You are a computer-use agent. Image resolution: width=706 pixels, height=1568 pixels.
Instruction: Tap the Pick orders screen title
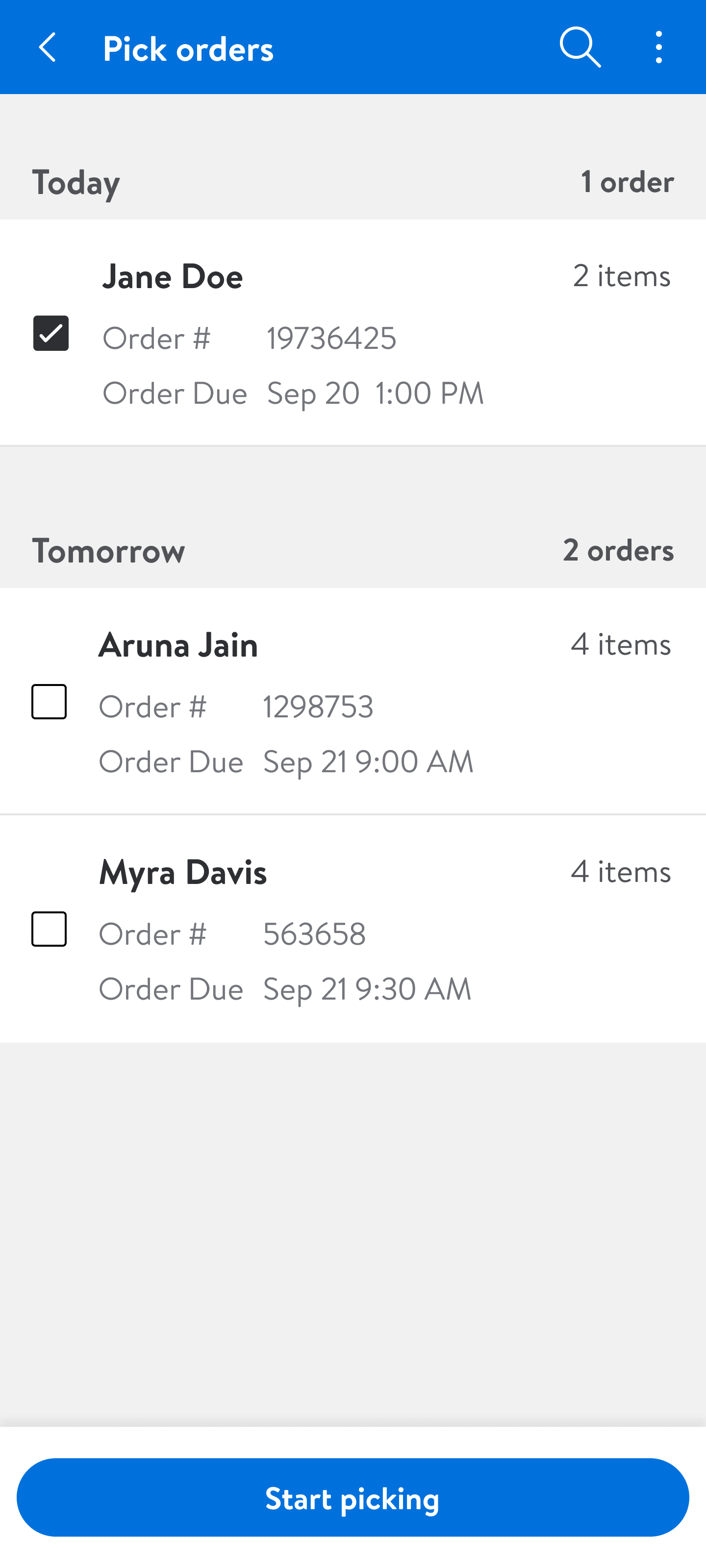tap(188, 49)
